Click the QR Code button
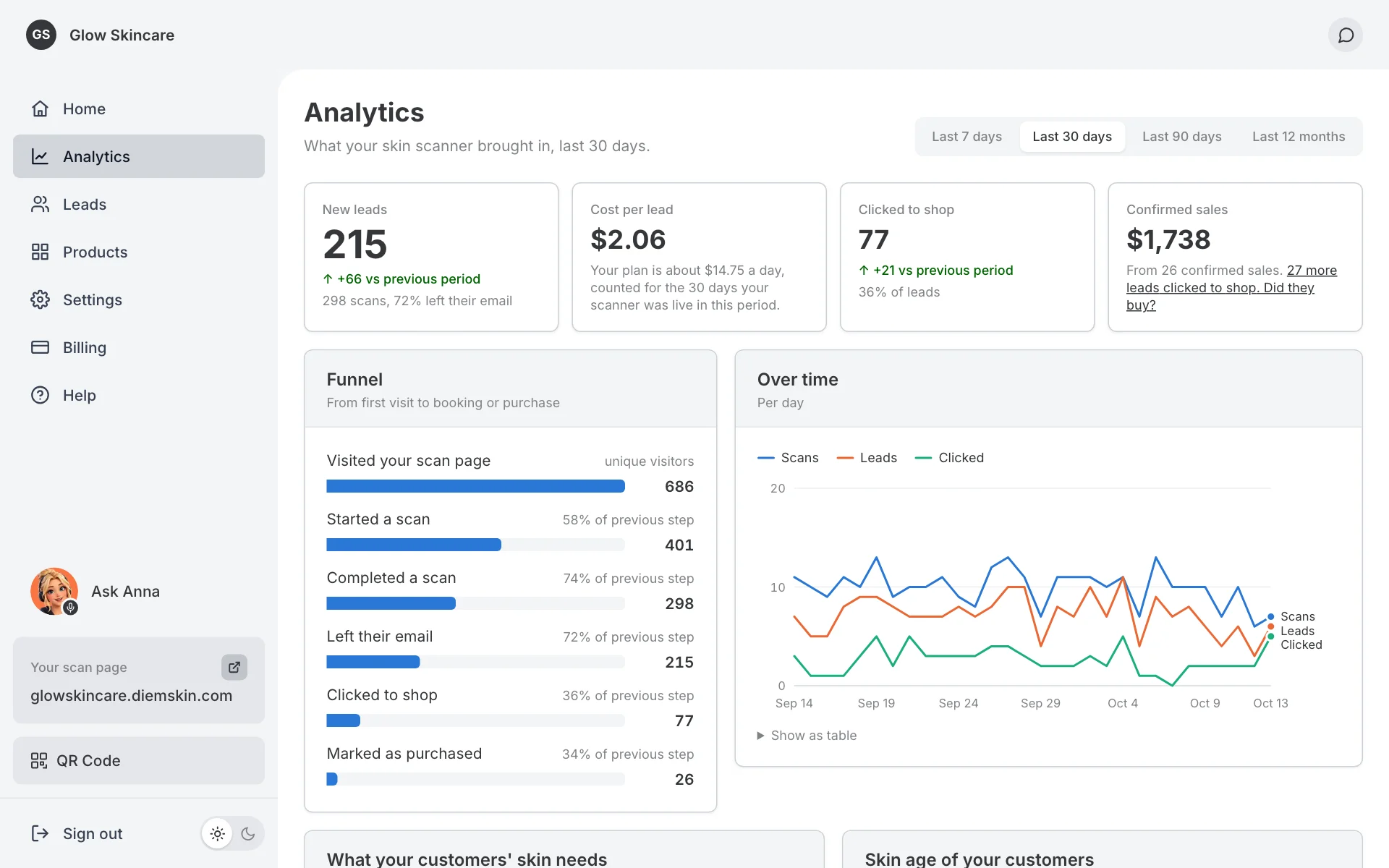Viewport: 1389px width, 868px height. tap(139, 760)
